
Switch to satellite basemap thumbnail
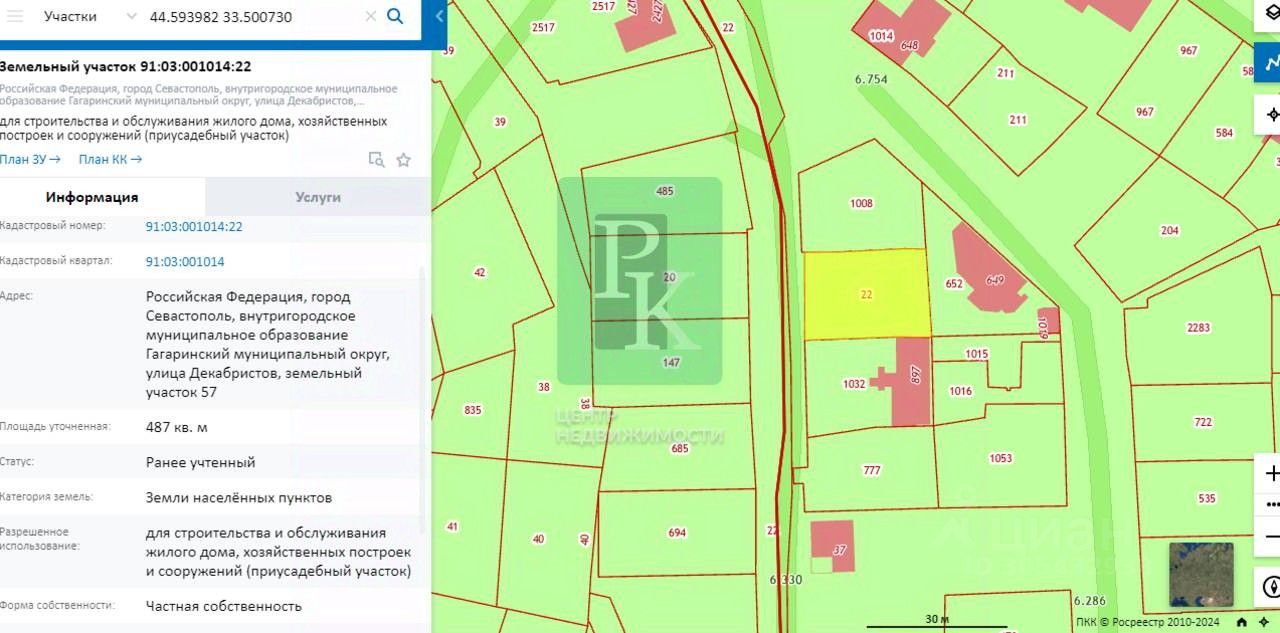[1201, 574]
